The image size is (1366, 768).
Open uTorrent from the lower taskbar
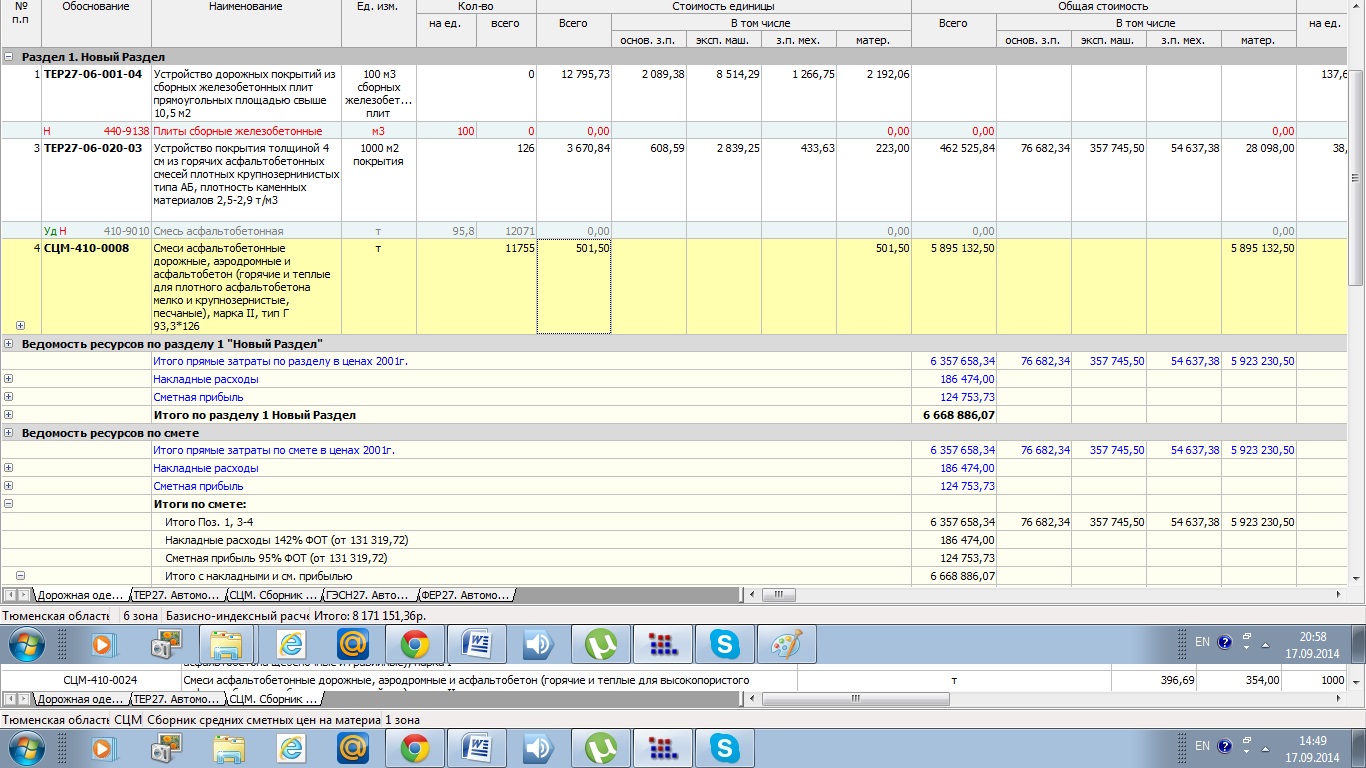(601, 748)
